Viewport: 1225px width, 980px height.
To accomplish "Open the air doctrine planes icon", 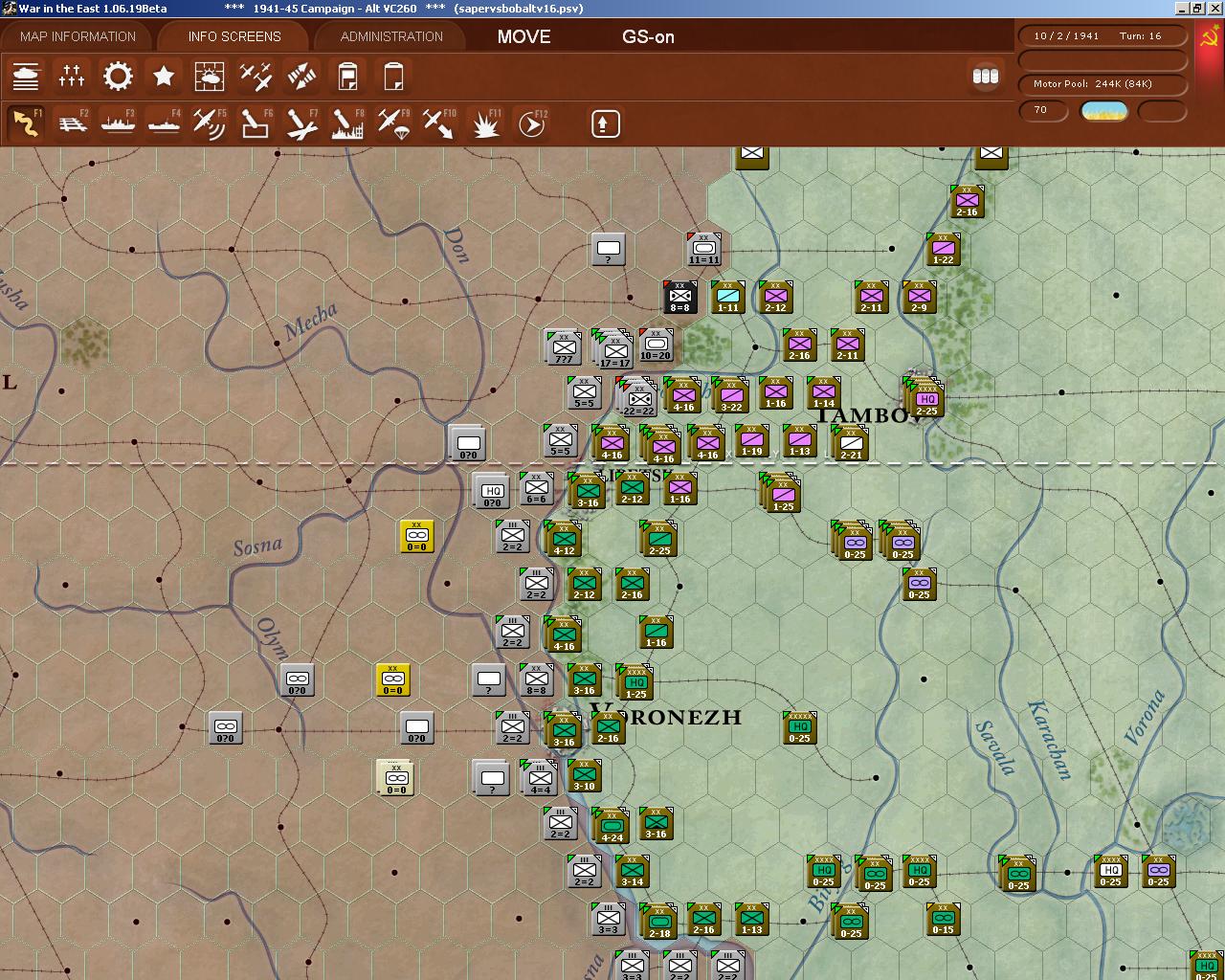I will (256, 76).
